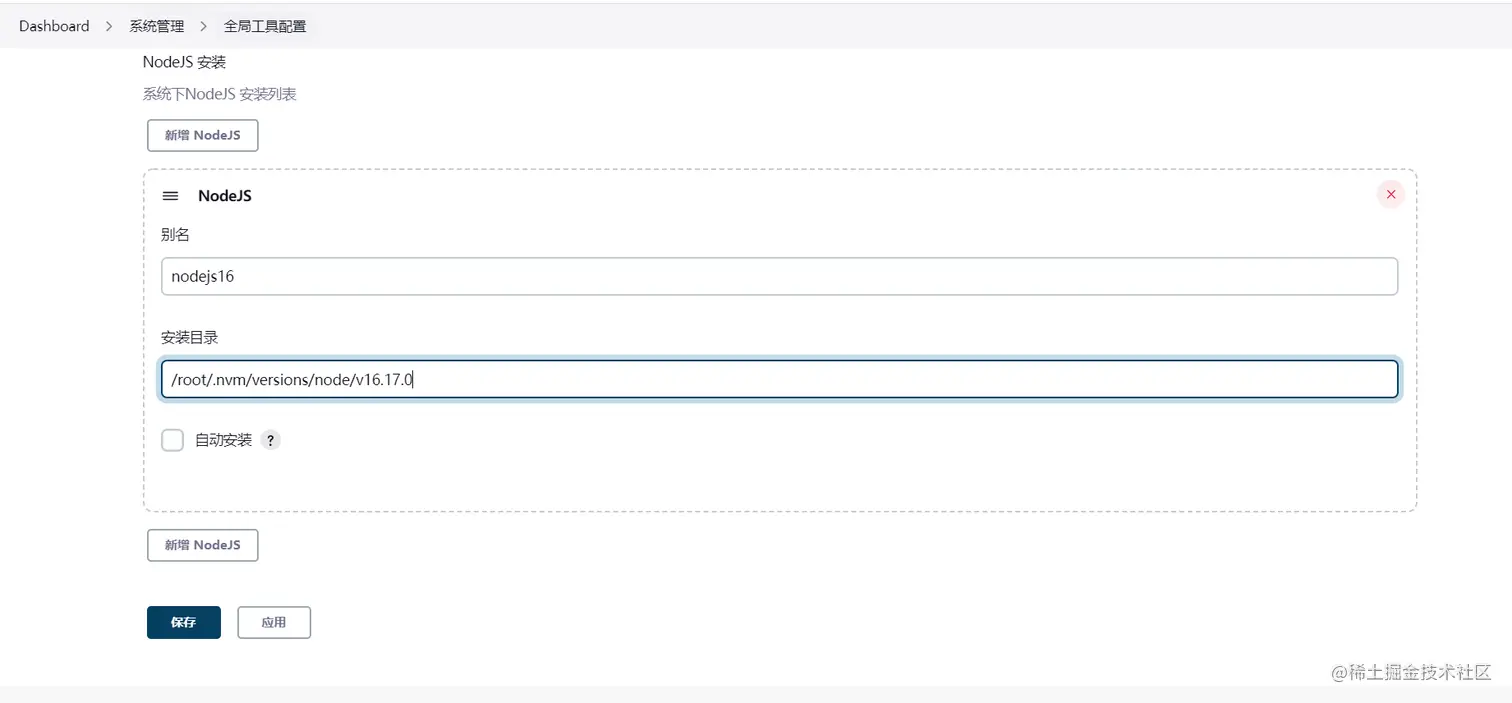Focus the 别名 field containing nodejs16

point(779,277)
